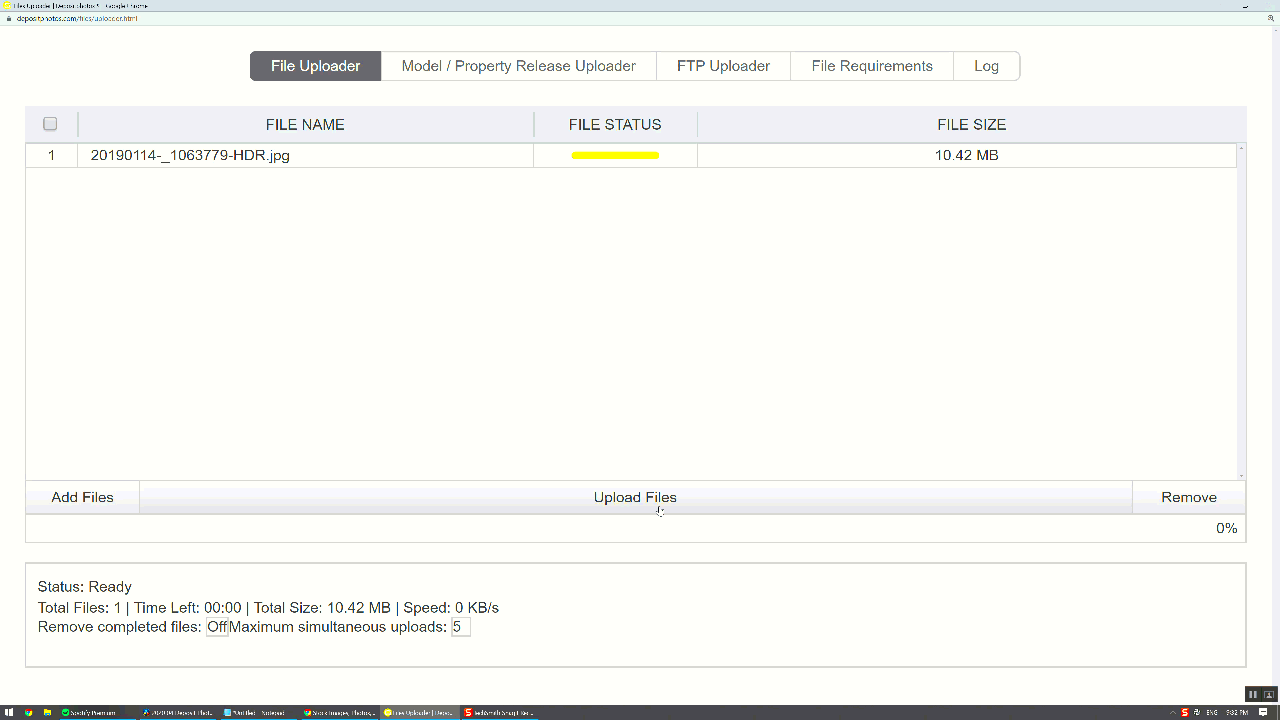This screenshot has width=1280, height=720.
Task: Click the yellow file status progress bar
Action: point(615,155)
